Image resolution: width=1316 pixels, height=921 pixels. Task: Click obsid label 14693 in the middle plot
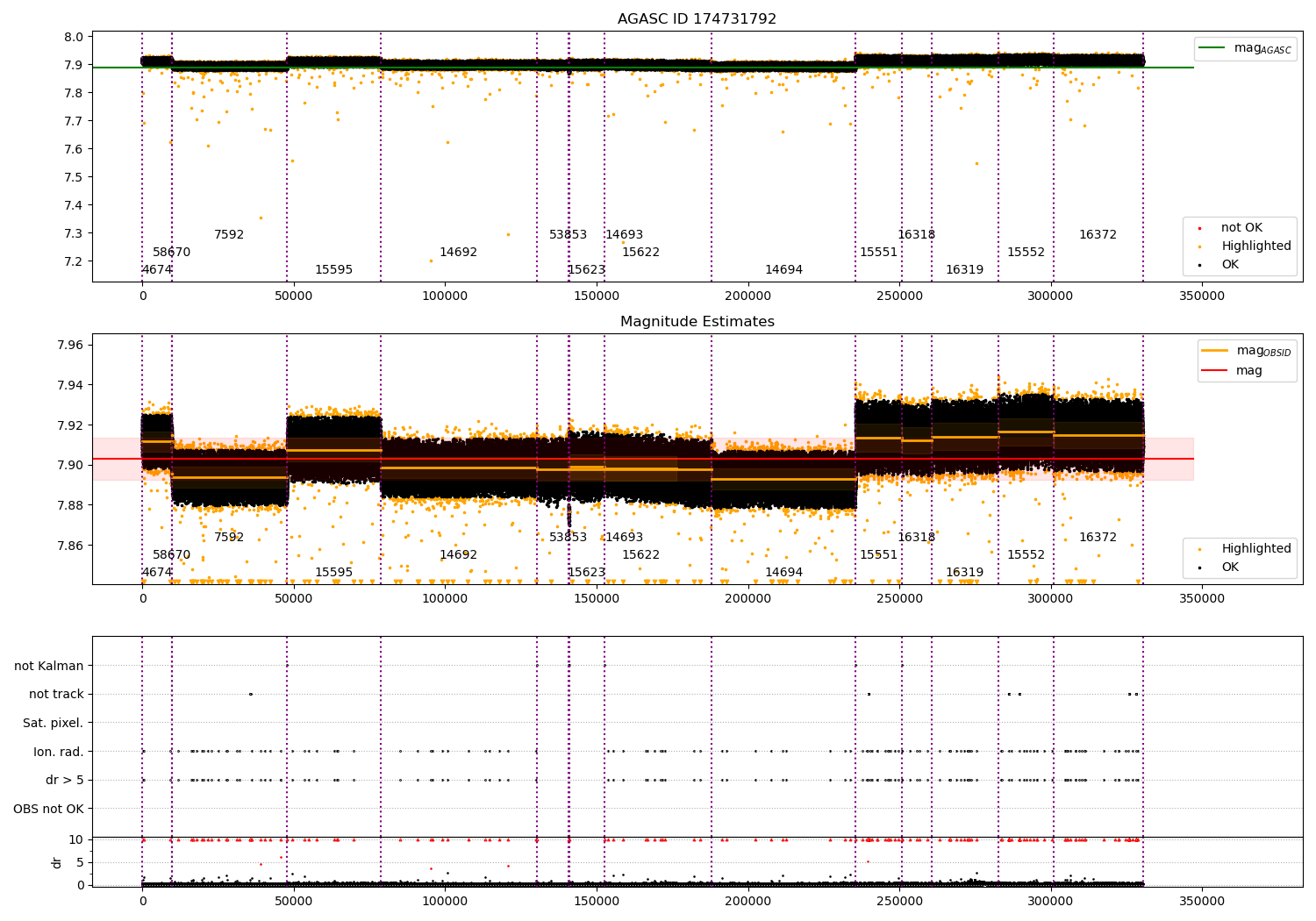(x=624, y=538)
